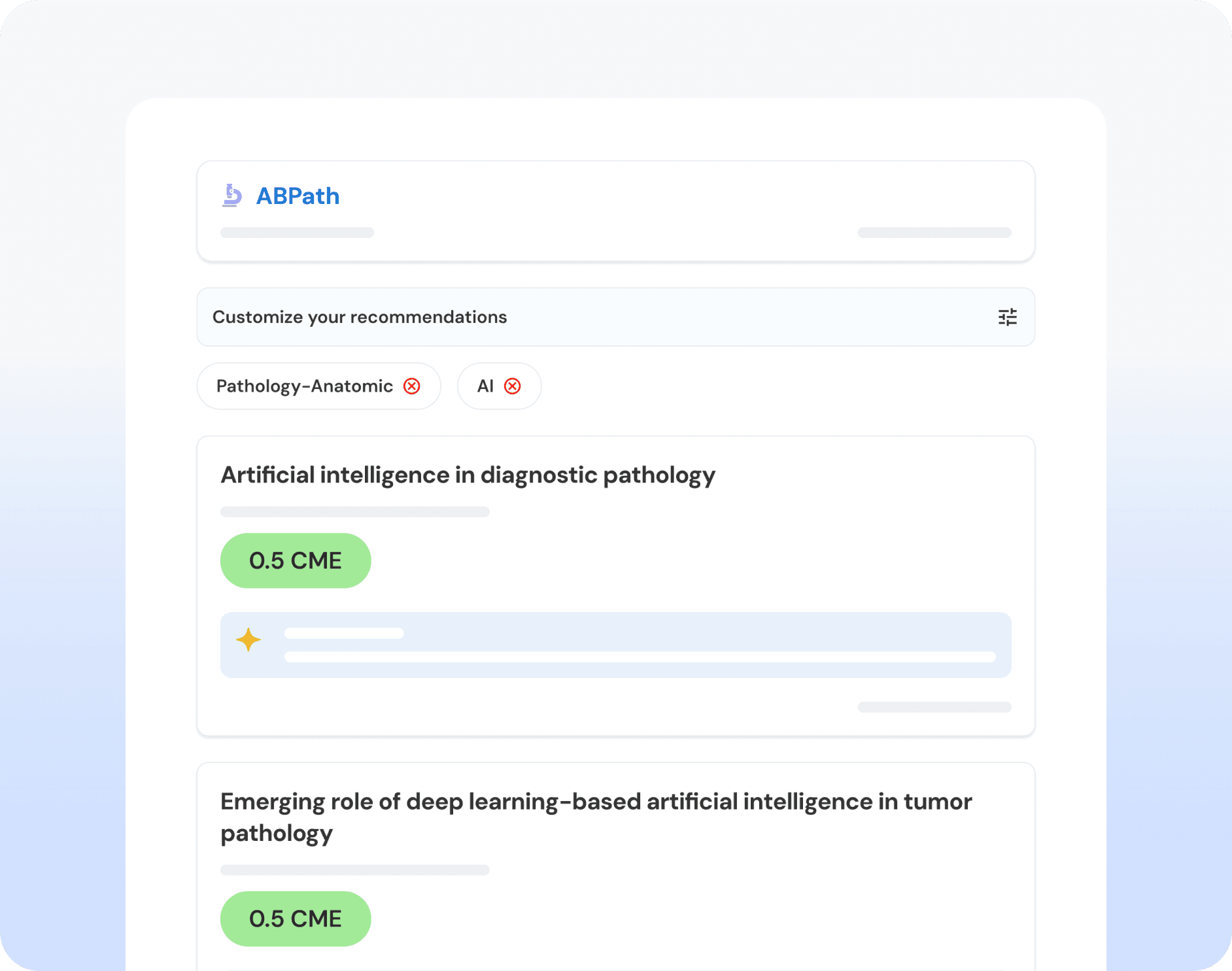Remove the AI filter tag
The image size is (1232, 971).
point(512,386)
